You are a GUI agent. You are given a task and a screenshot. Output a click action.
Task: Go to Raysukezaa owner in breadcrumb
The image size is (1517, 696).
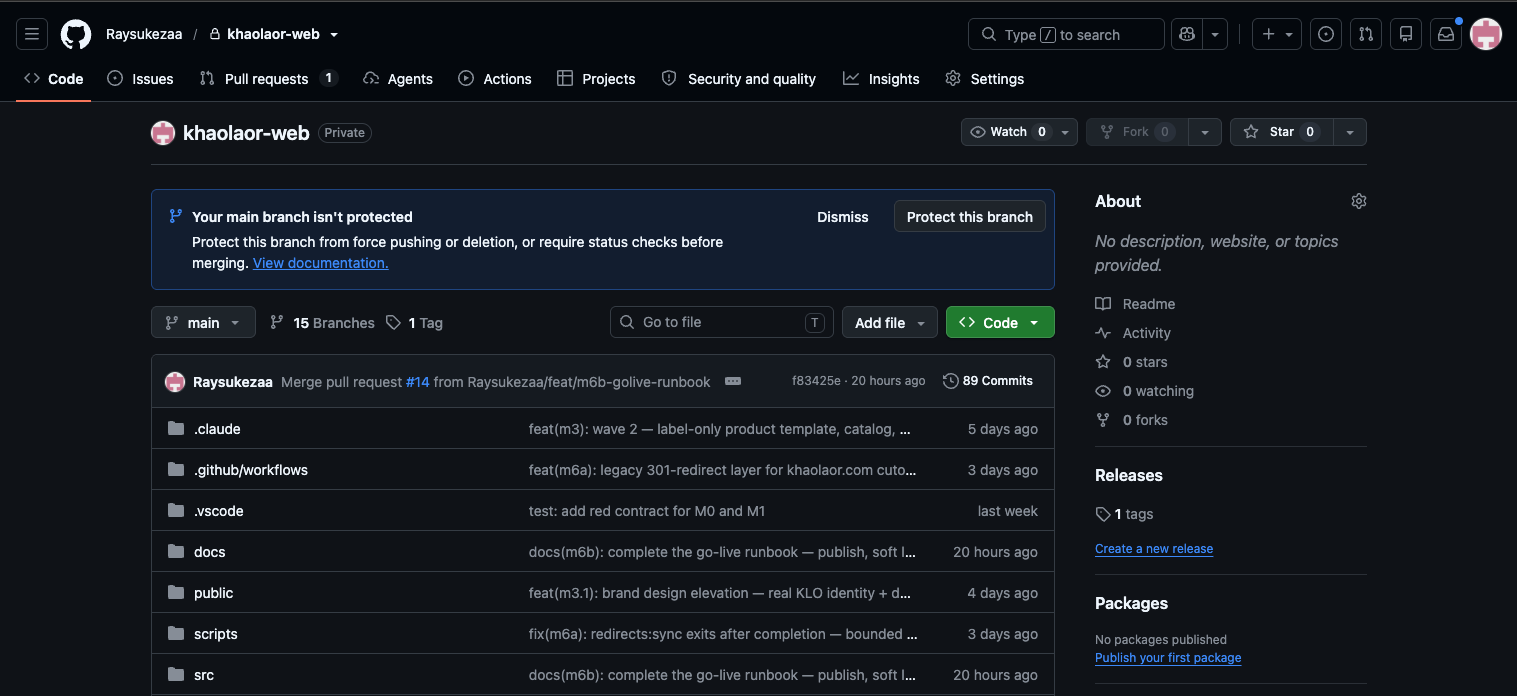144,34
